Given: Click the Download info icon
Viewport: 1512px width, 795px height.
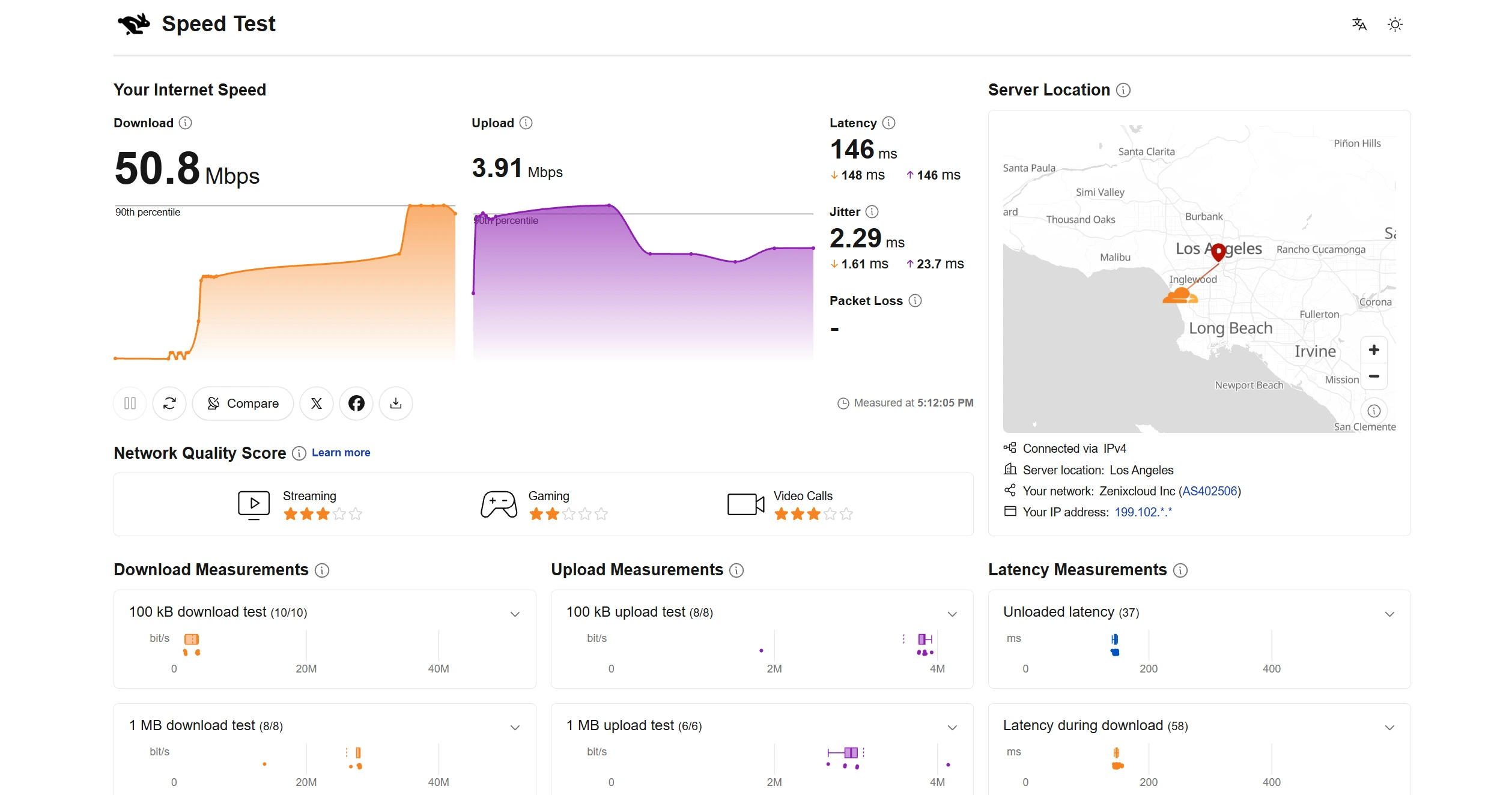Looking at the screenshot, I should click(186, 123).
